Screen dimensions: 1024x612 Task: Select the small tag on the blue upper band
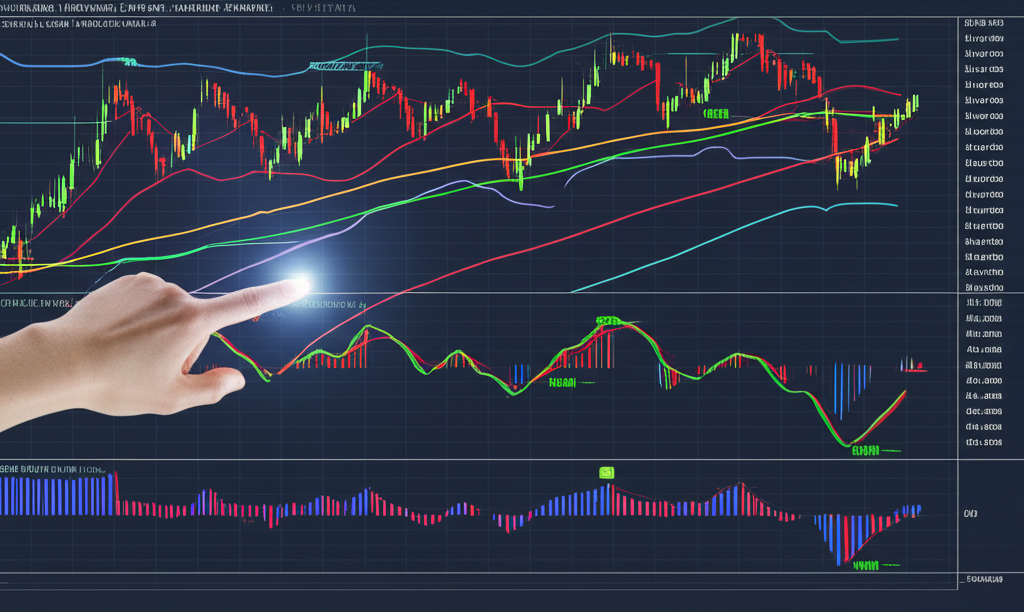[x=127, y=62]
